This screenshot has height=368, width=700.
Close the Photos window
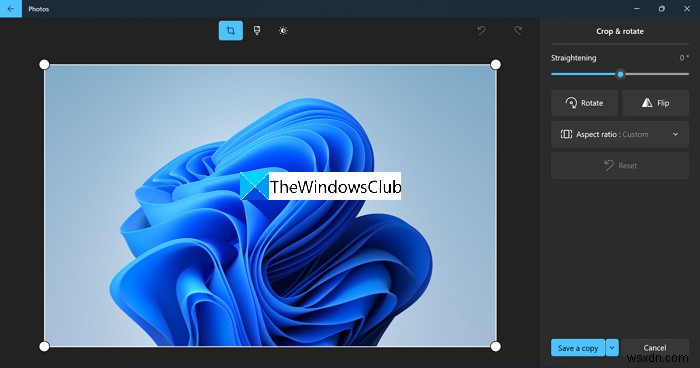point(687,9)
